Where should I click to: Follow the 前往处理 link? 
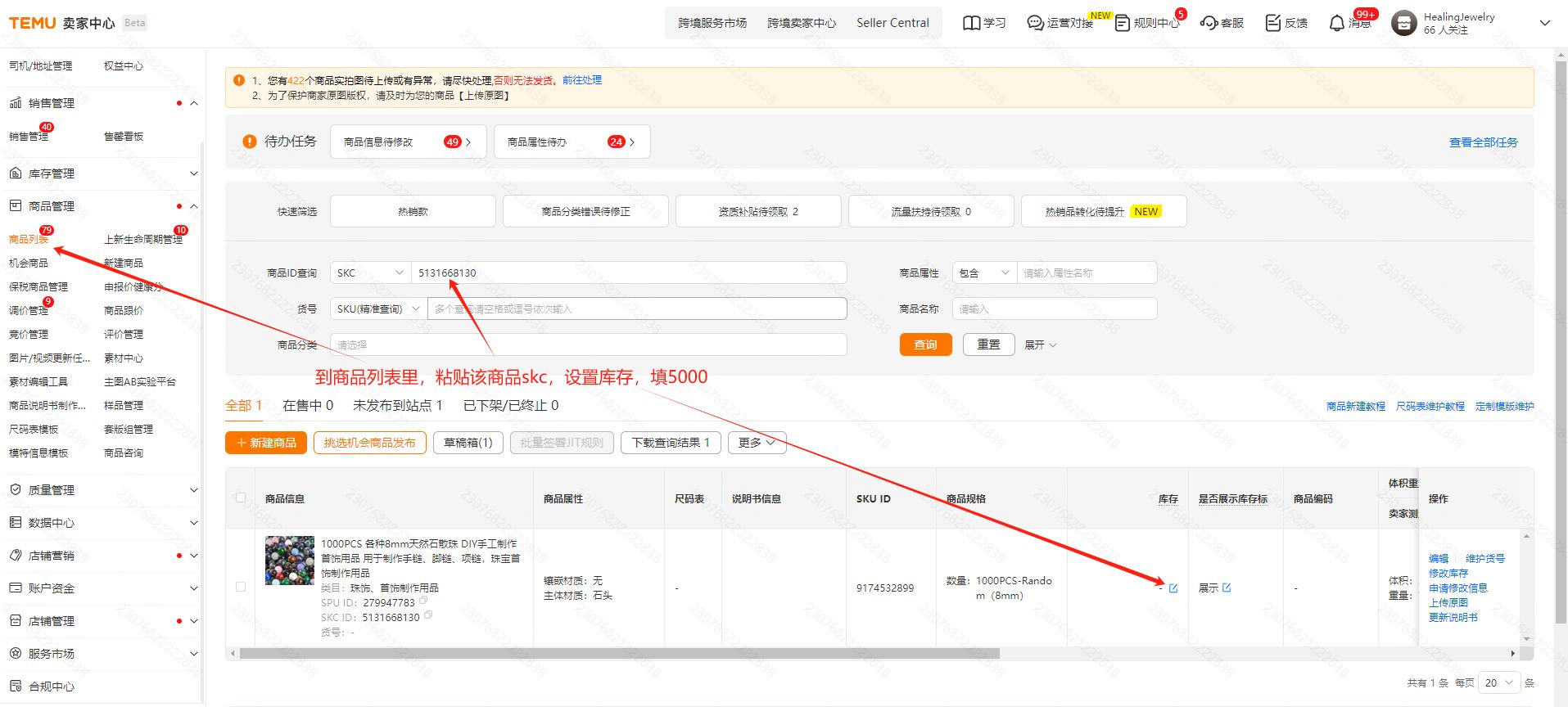pyautogui.click(x=582, y=80)
